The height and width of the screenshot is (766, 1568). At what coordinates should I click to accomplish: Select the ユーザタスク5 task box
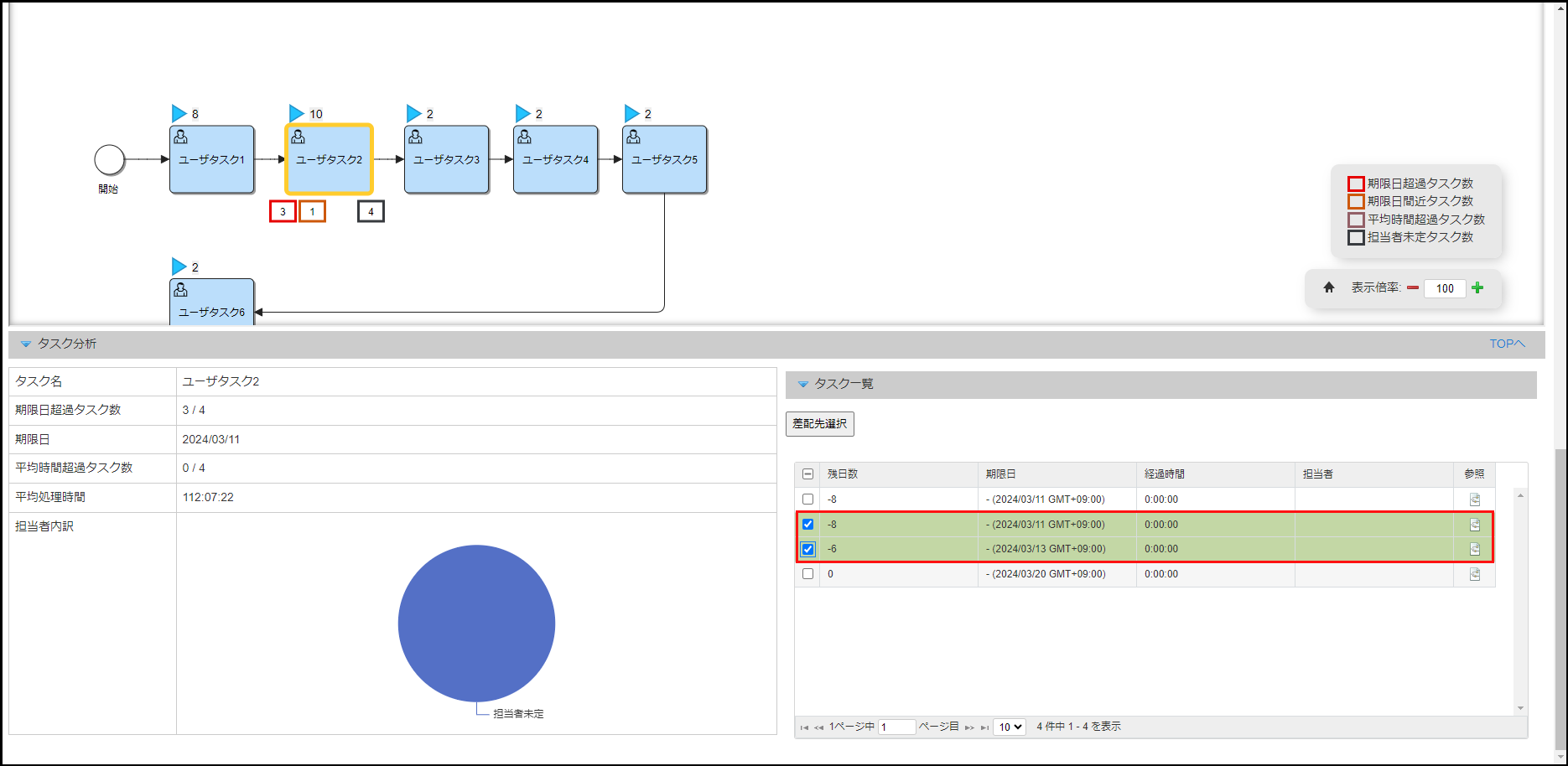[x=665, y=159]
